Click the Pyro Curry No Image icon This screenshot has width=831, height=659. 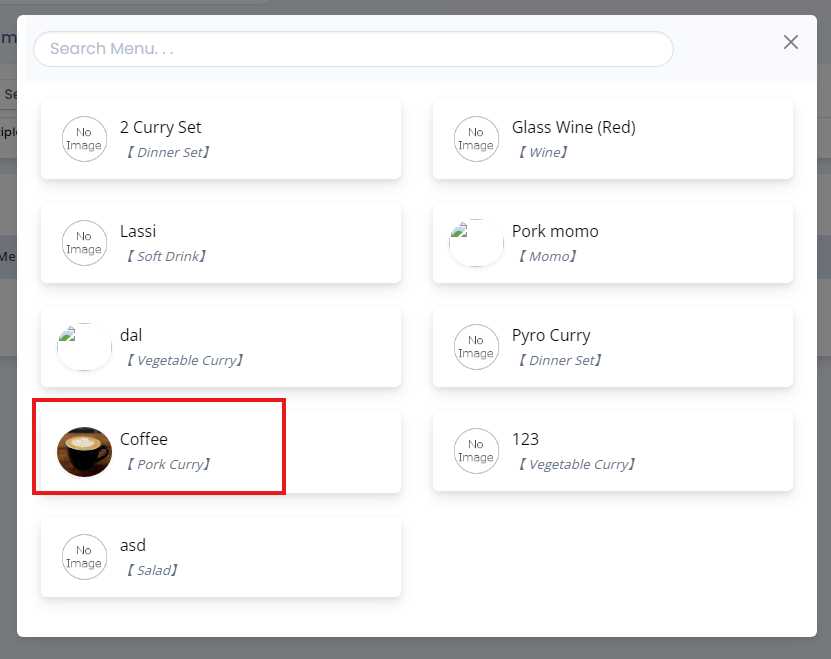click(x=476, y=347)
